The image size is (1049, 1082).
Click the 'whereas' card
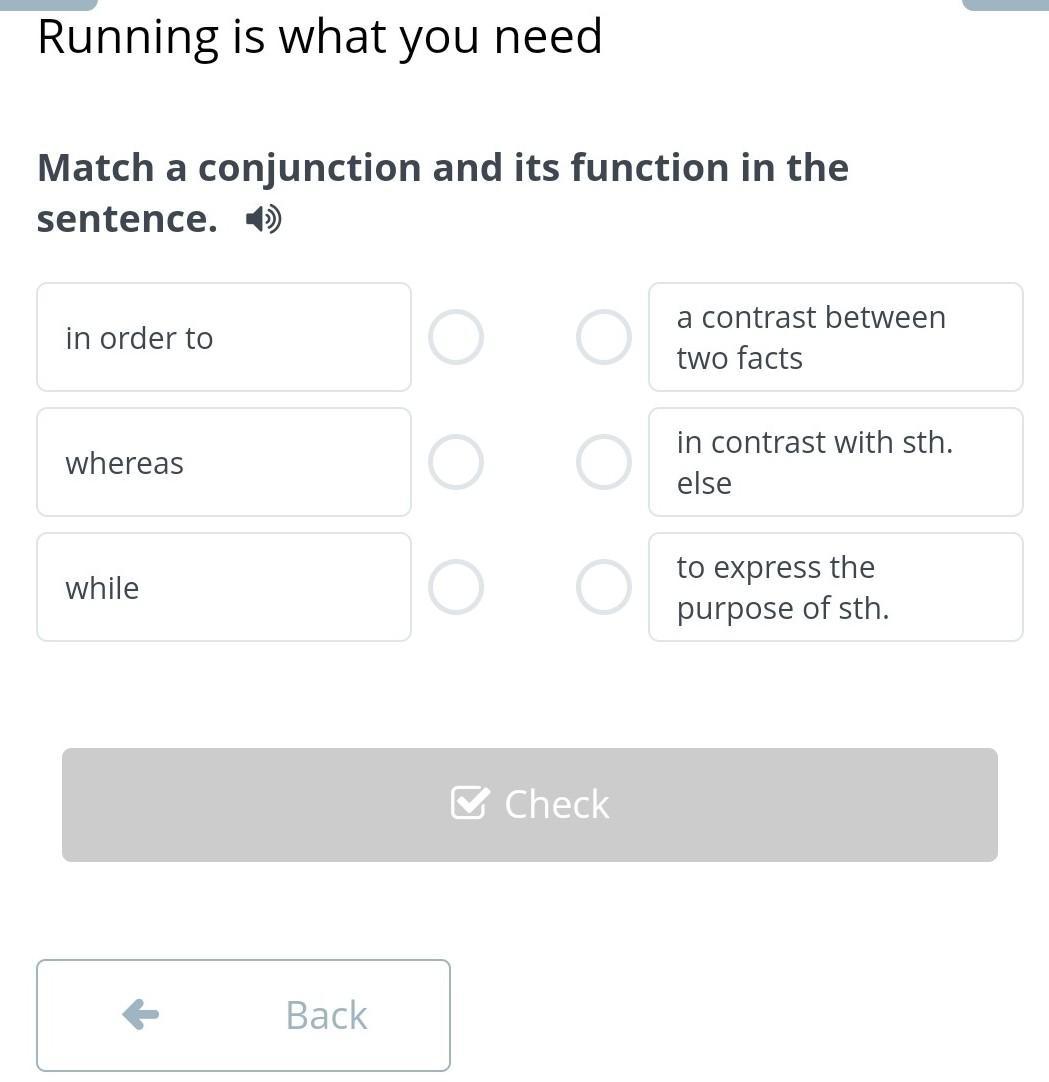click(x=224, y=462)
